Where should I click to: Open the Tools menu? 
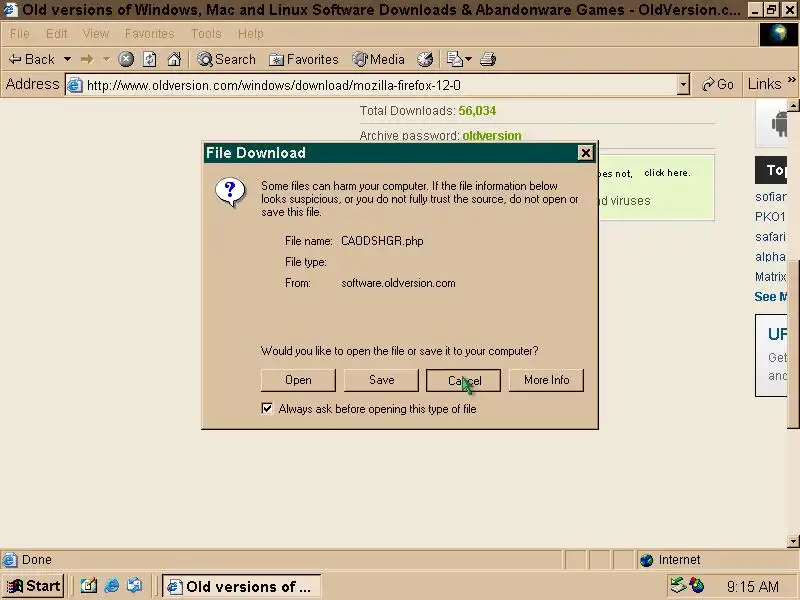pyautogui.click(x=206, y=34)
